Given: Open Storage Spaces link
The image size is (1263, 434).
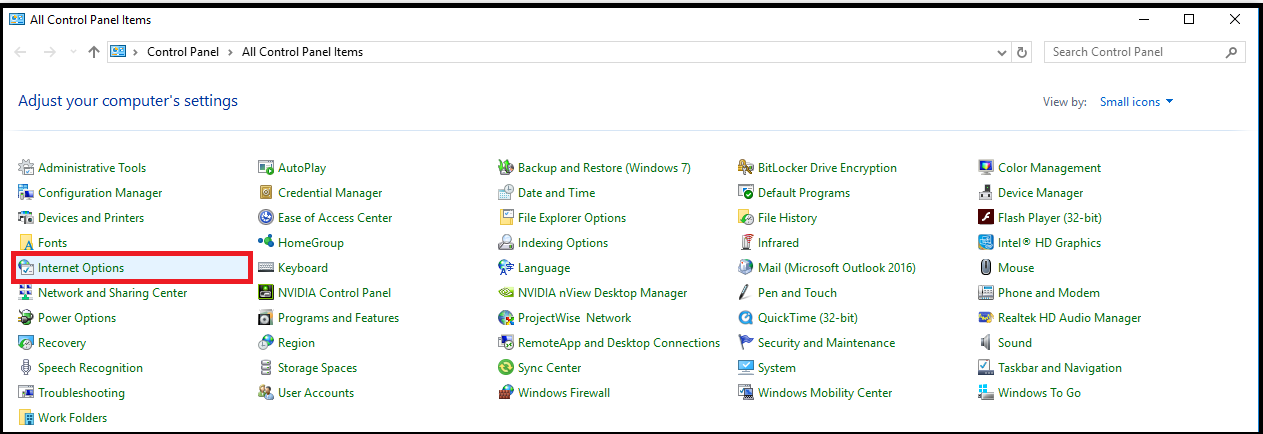Looking at the screenshot, I should coord(317,368).
